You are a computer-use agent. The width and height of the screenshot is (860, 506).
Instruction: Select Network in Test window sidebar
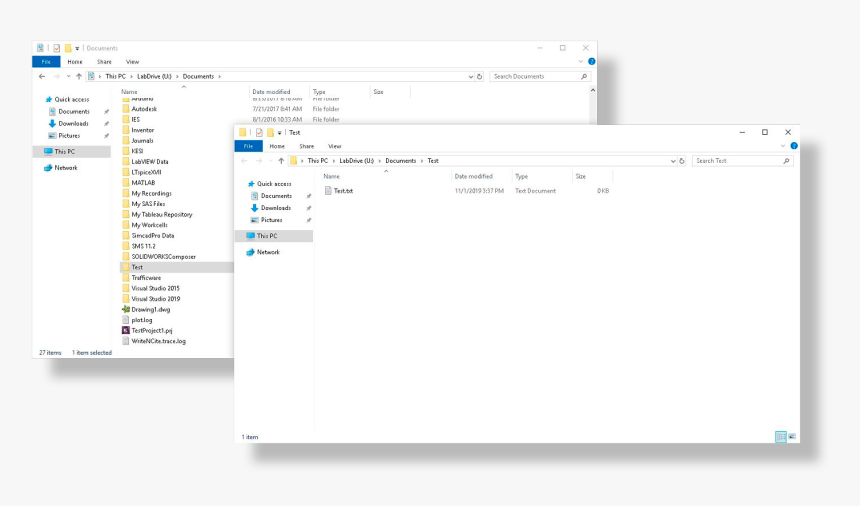click(x=268, y=252)
